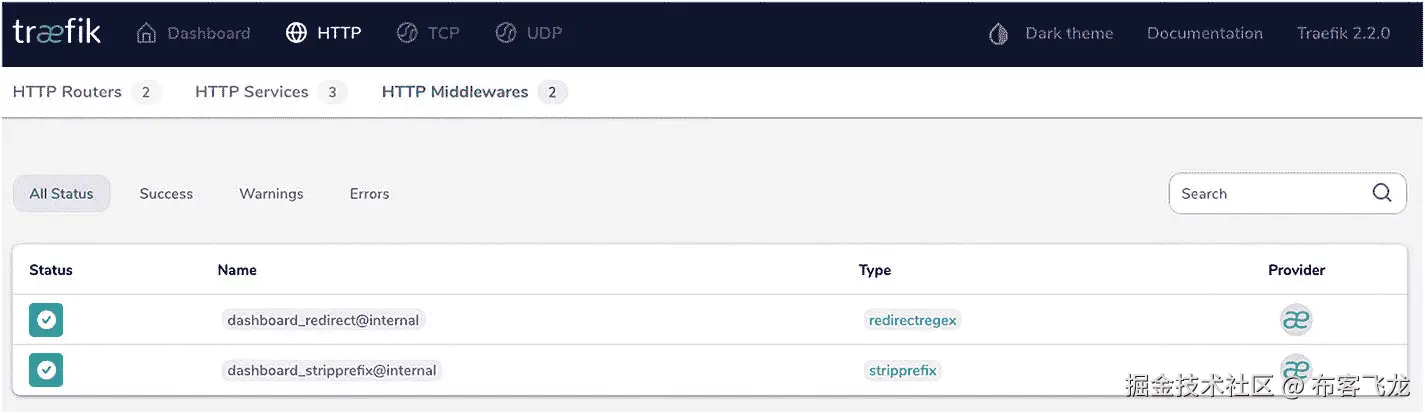Open the Documentation link

tap(1204, 33)
